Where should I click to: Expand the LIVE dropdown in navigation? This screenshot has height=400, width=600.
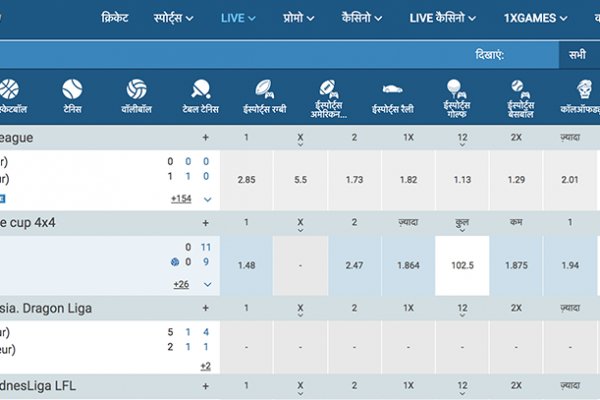(x=238, y=18)
